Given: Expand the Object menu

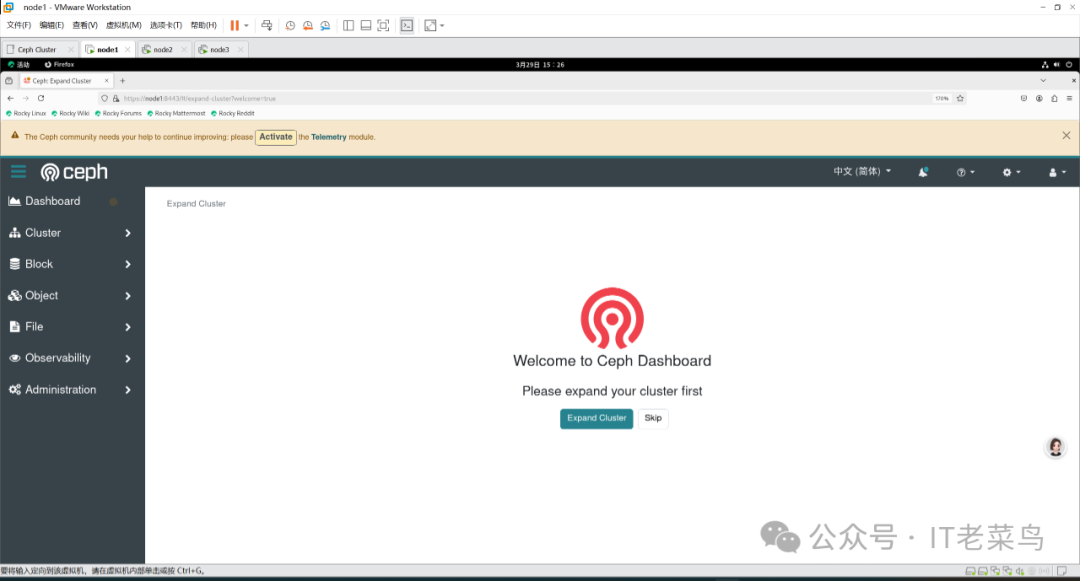Looking at the screenshot, I should point(72,295).
